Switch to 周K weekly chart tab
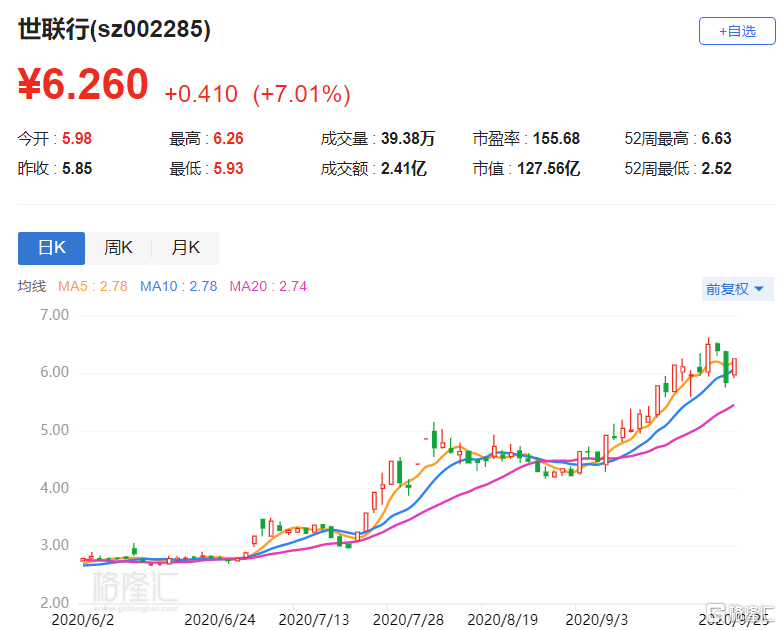 click(118, 248)
